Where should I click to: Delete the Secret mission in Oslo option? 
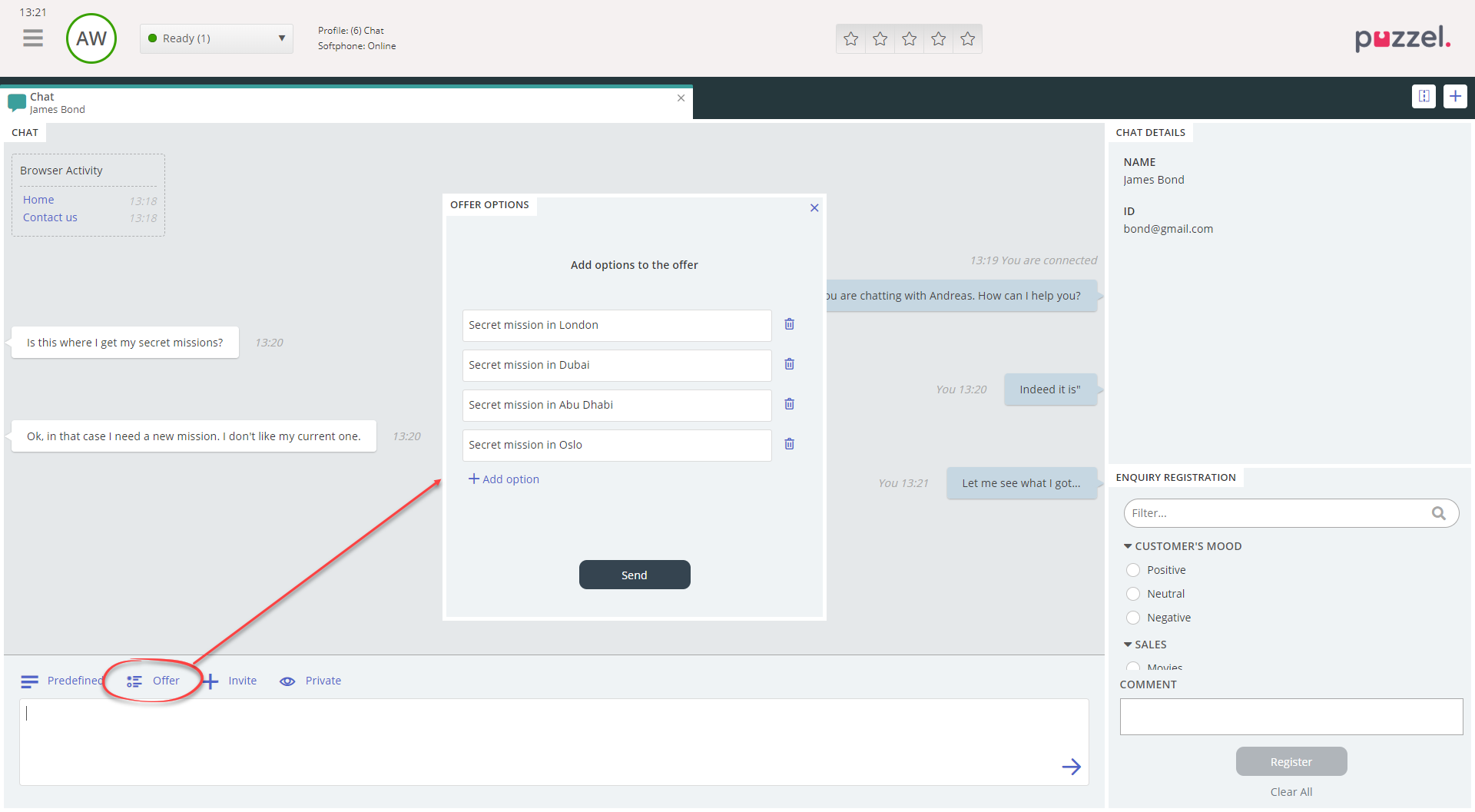(x=789, y=444)
